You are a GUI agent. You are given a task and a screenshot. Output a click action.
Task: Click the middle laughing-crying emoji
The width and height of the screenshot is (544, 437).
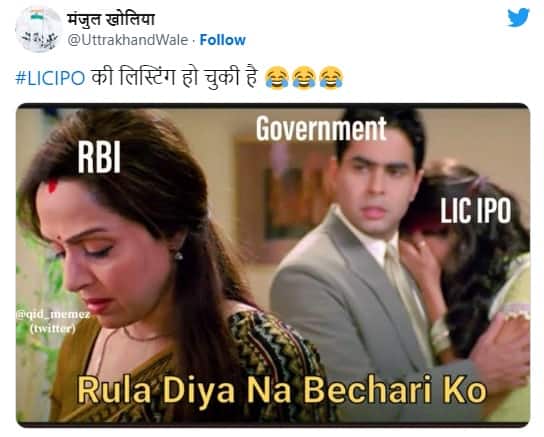pos(304,77)
